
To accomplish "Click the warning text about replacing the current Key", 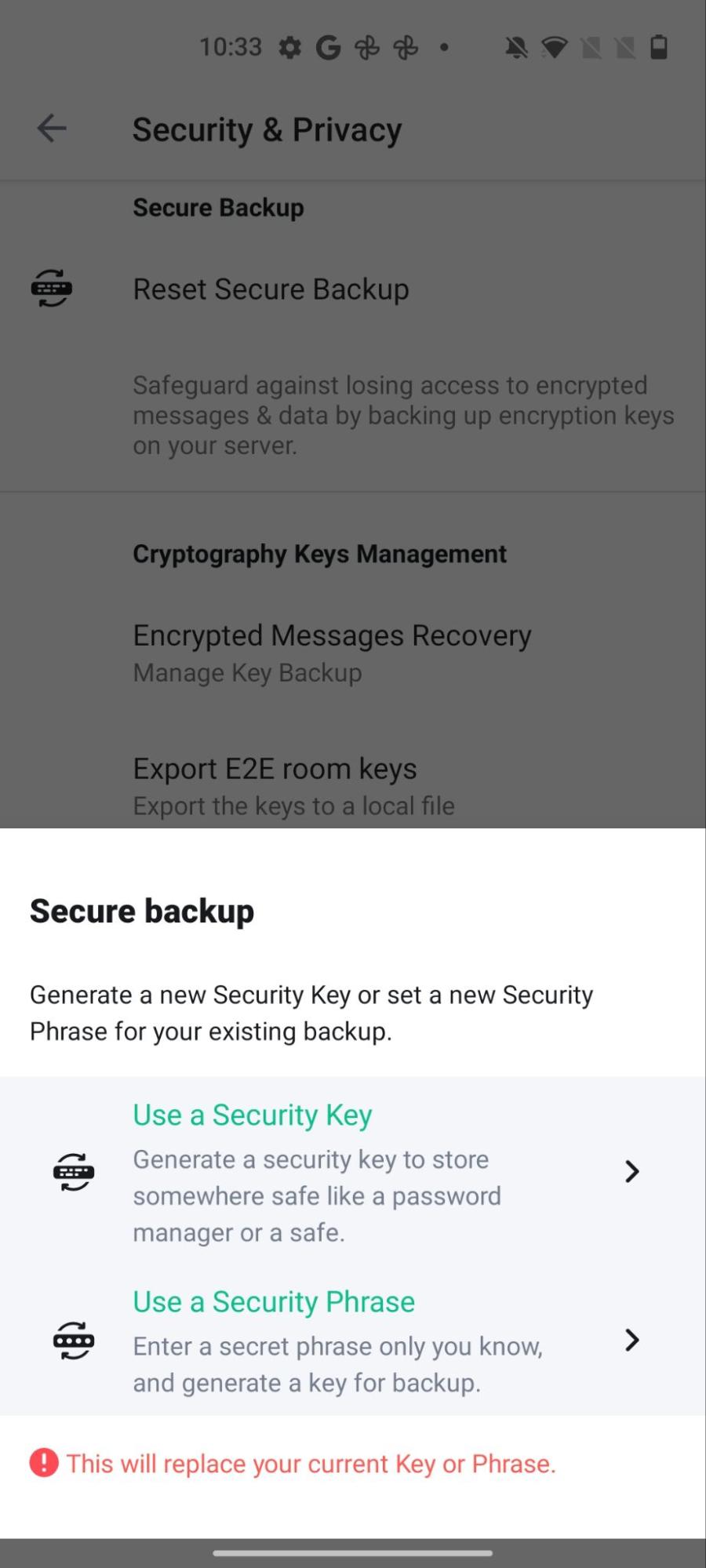I will point(311,1464).
